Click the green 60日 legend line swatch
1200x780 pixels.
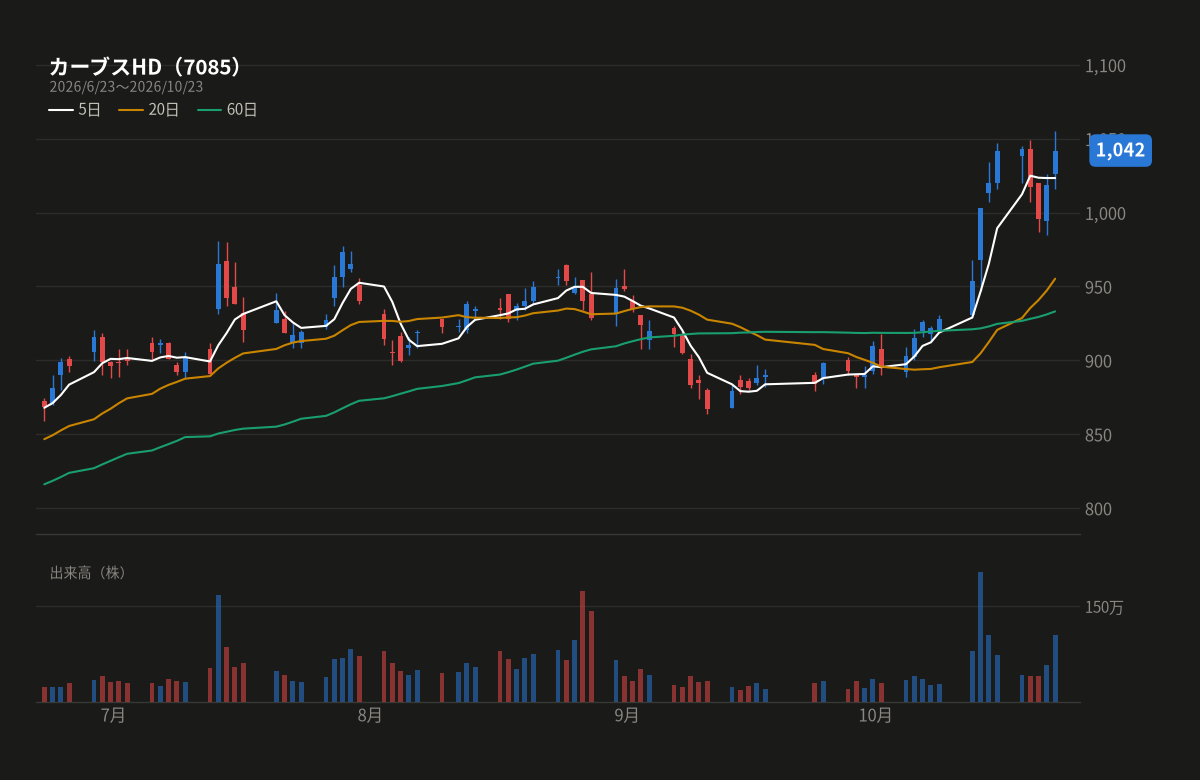(x=209, y=110)
